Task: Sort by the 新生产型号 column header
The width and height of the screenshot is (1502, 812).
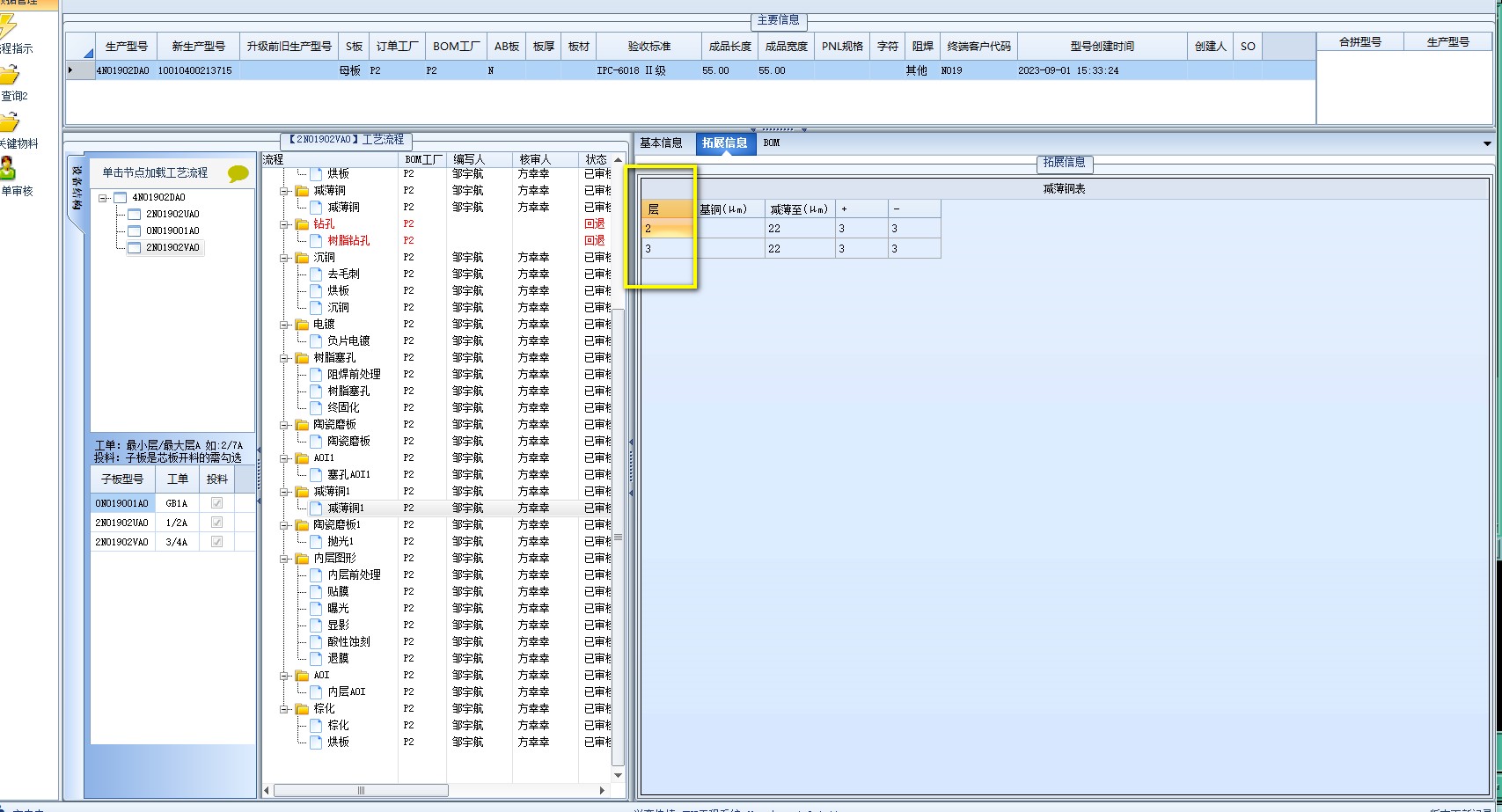Action: coord(199,47)
